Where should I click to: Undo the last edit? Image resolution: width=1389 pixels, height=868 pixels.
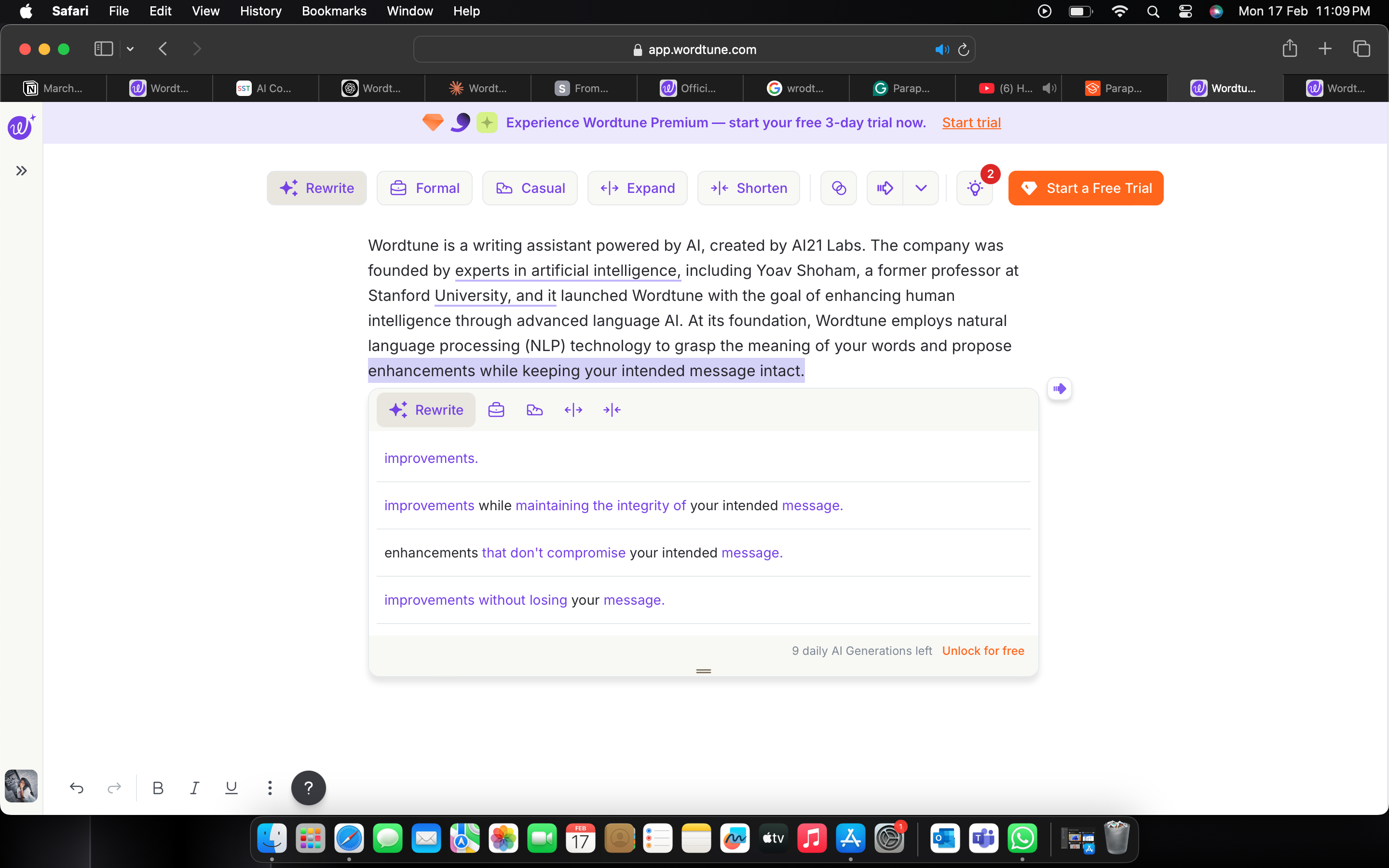(x=76, y=787)
